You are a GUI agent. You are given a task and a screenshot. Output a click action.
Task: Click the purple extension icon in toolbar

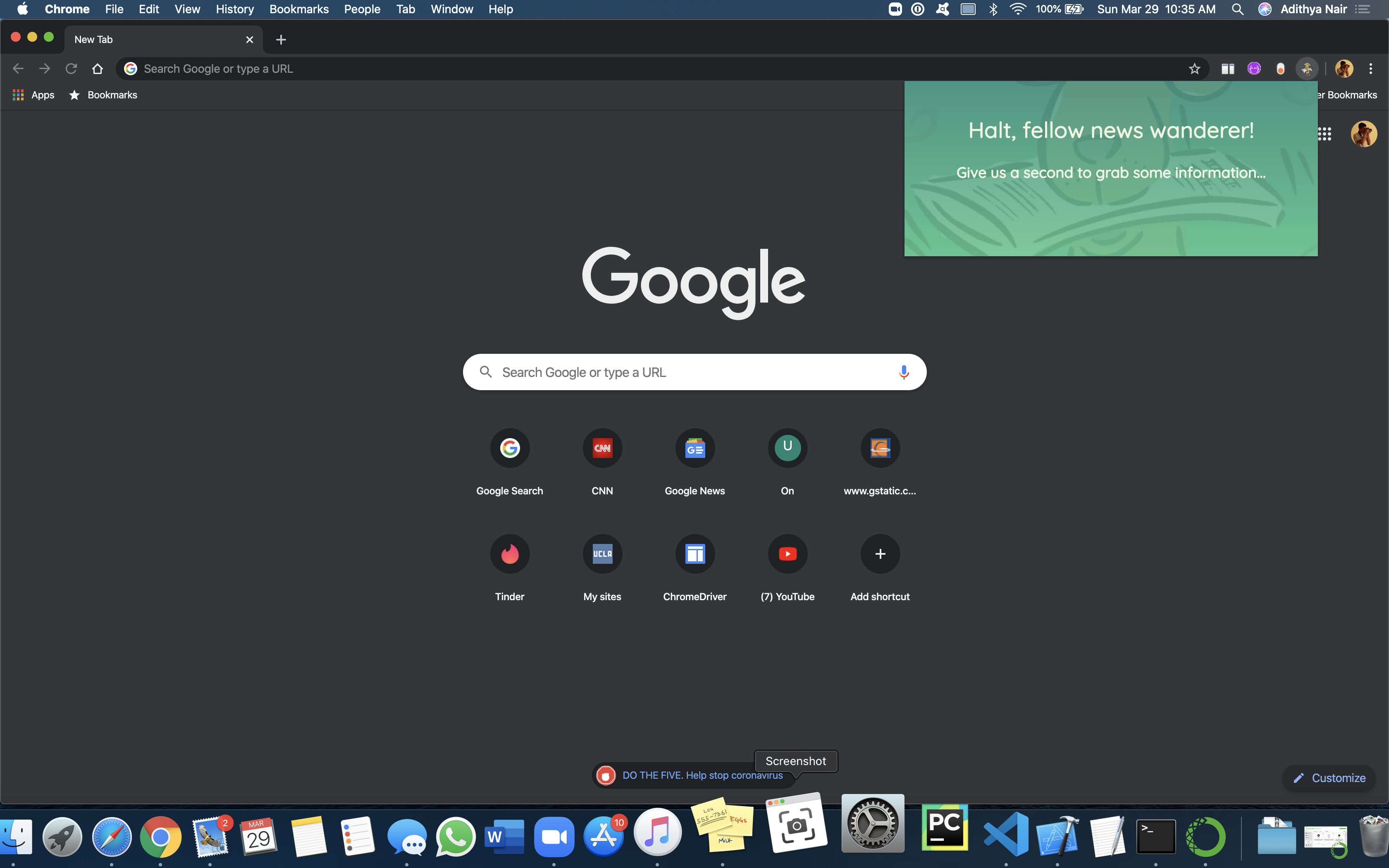[x=1254, y=69]
